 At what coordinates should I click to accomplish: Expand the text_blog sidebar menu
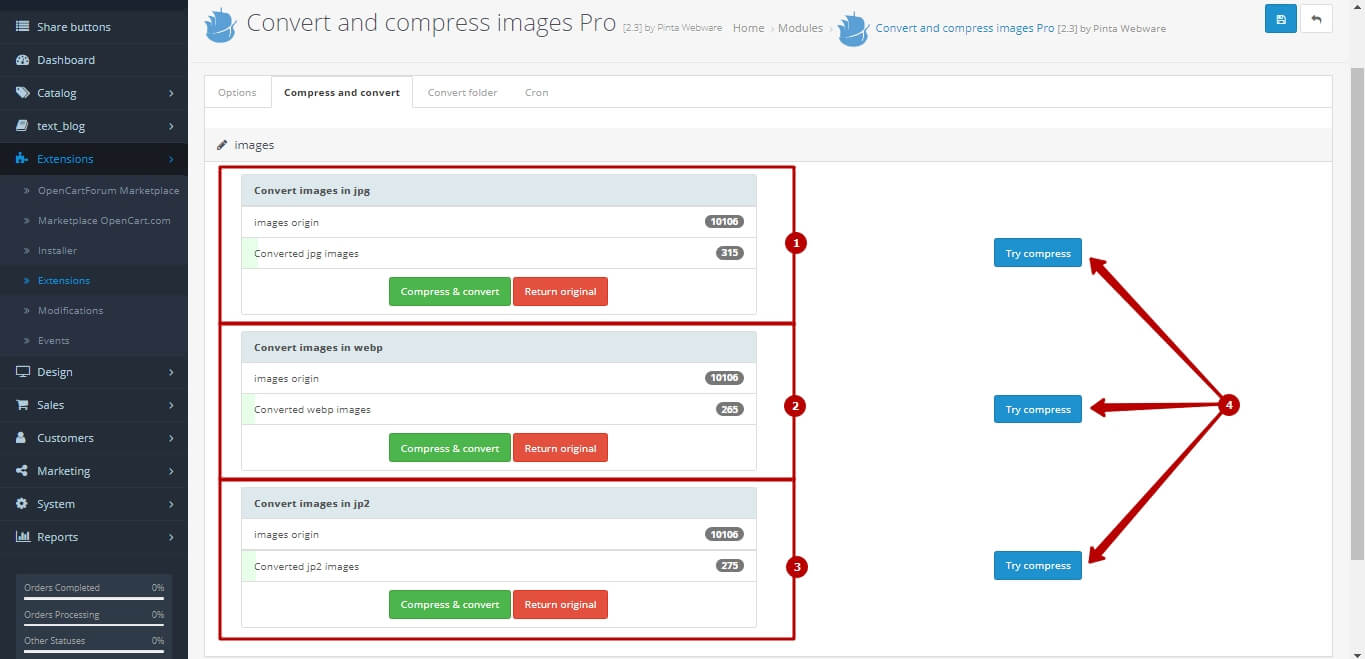pos(171,126)
